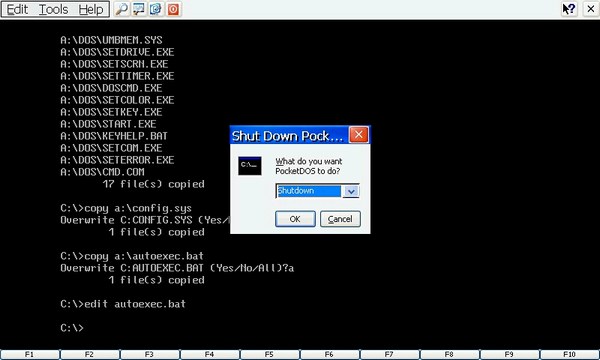Click the '17 file(s) copied' line
600x360 pixels.
153,184
